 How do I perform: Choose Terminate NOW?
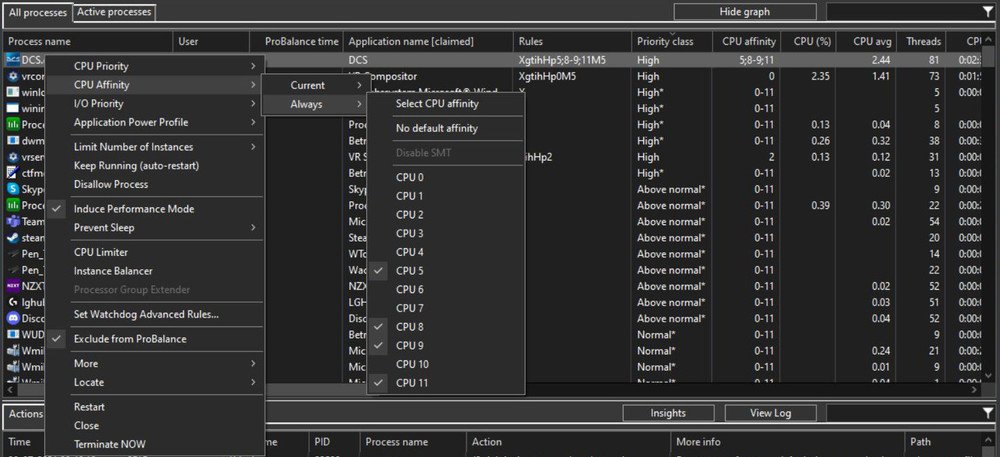point(155,444)
